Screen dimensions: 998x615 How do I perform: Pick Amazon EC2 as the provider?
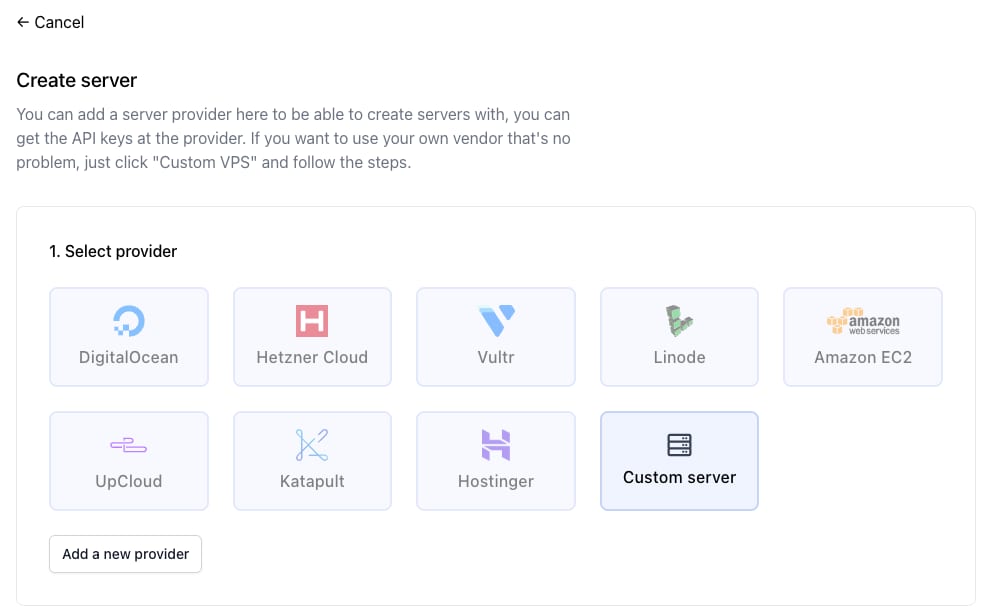pyautogui.click(x=862, y=336)
